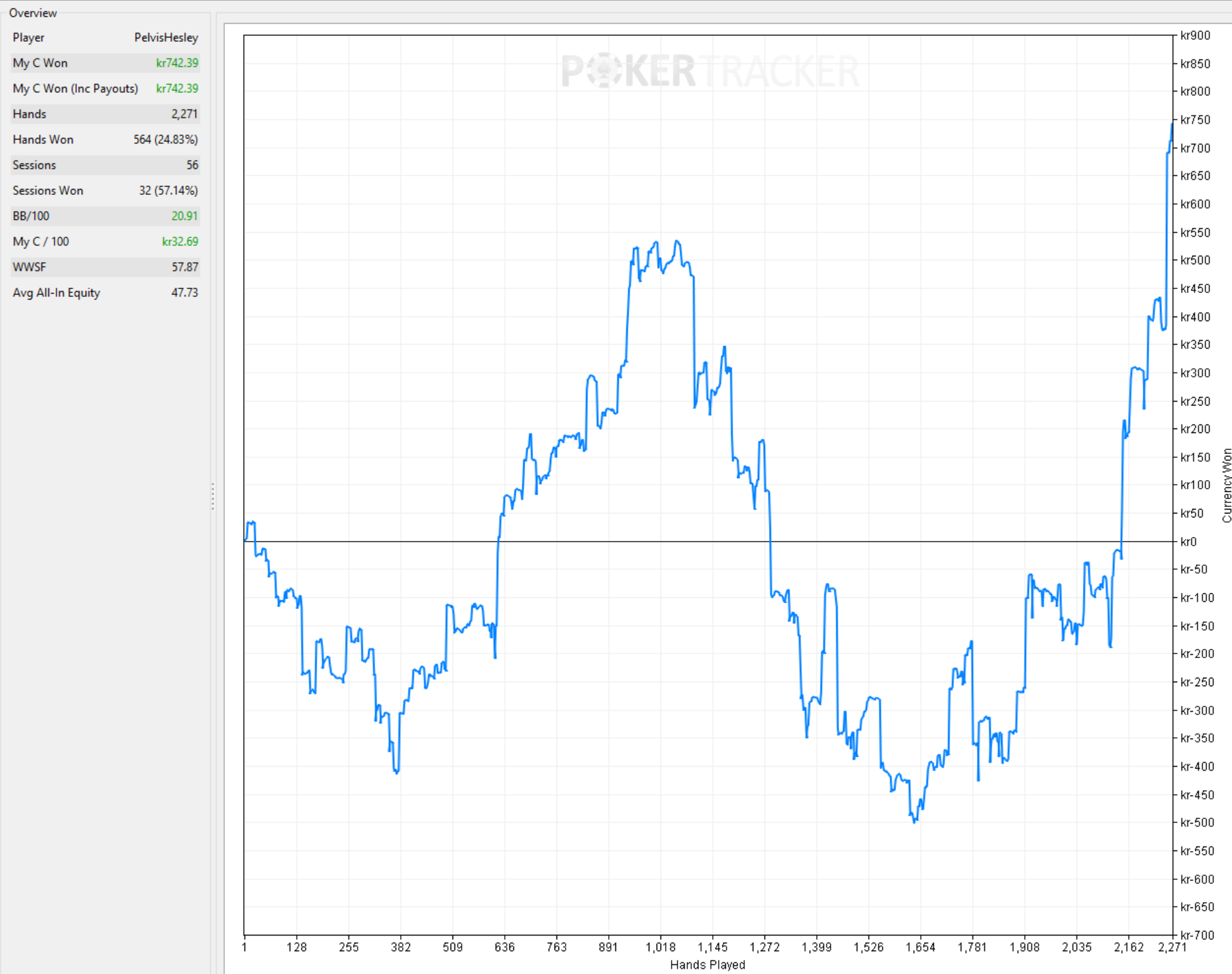The height and width of the screenshot is (974, 1232).
Task: Click the "kr-700" y-axis label
Action: pyautogui.click(x=1197, y=935)
